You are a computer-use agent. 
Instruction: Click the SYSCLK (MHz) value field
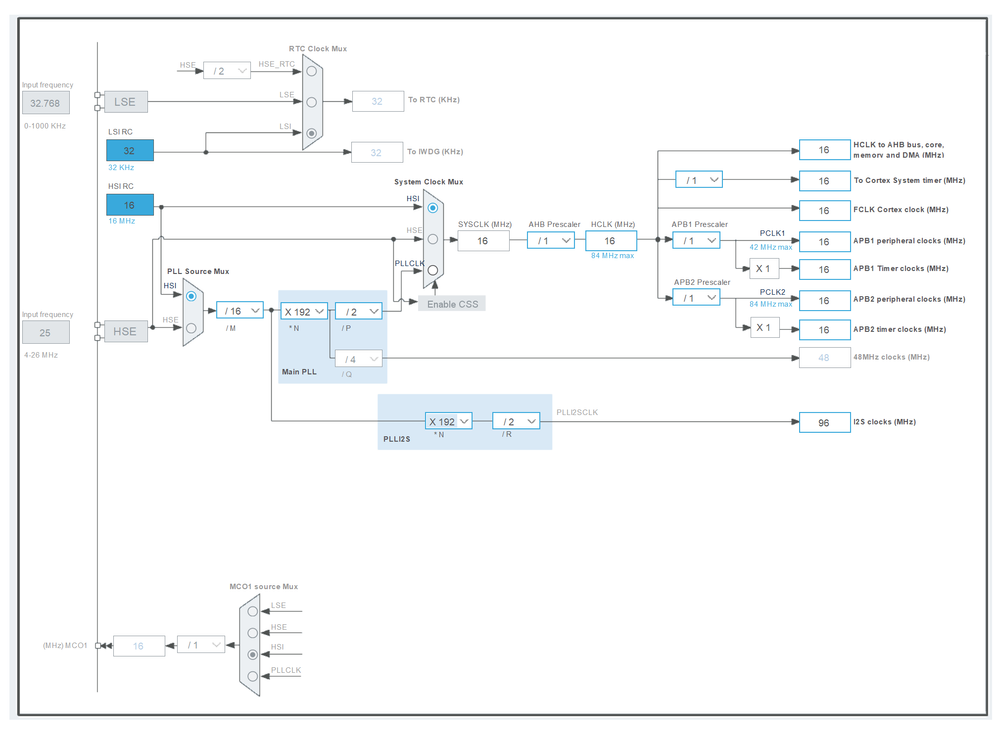[483, 241]
